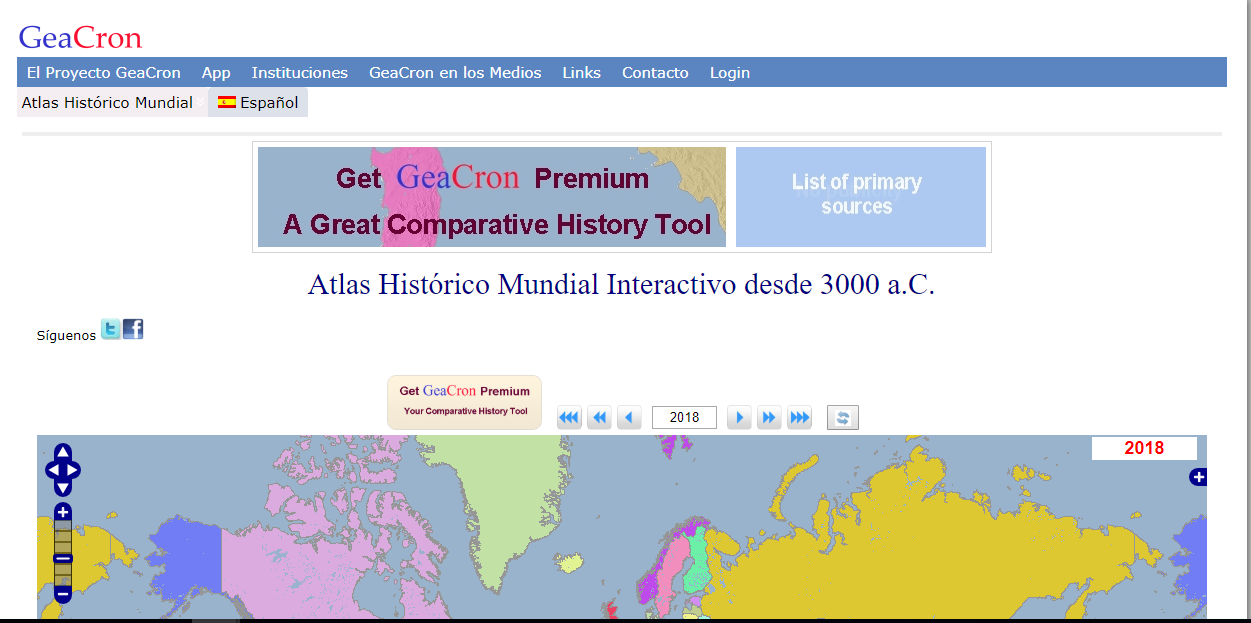Screen dimensions: 1251x623
Task: Select Instituciones in the navigation bar
Action: click(299, 72)
